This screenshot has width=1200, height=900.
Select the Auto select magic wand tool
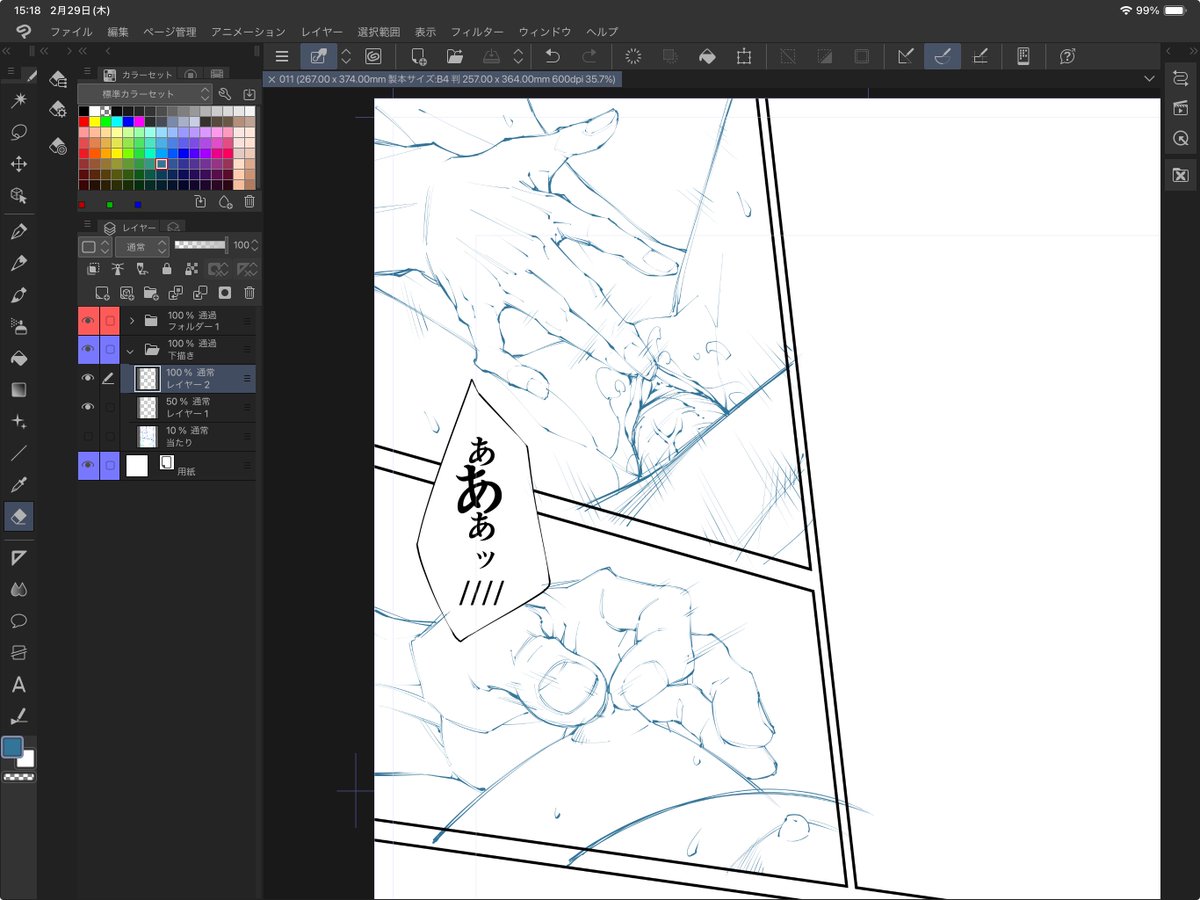pyautogui.click(x=18, y=100)
